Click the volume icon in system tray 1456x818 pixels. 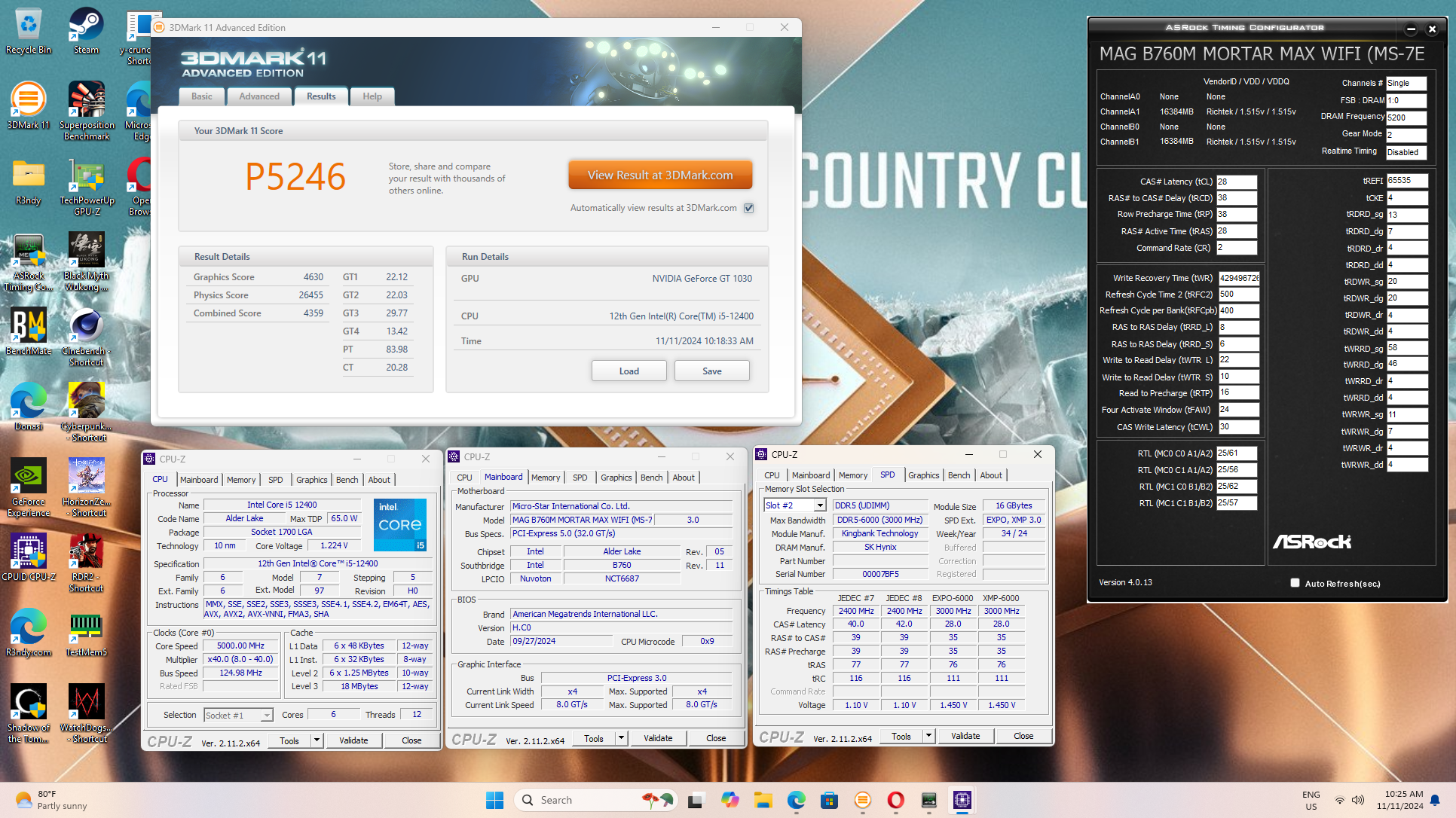[1358, 800]
